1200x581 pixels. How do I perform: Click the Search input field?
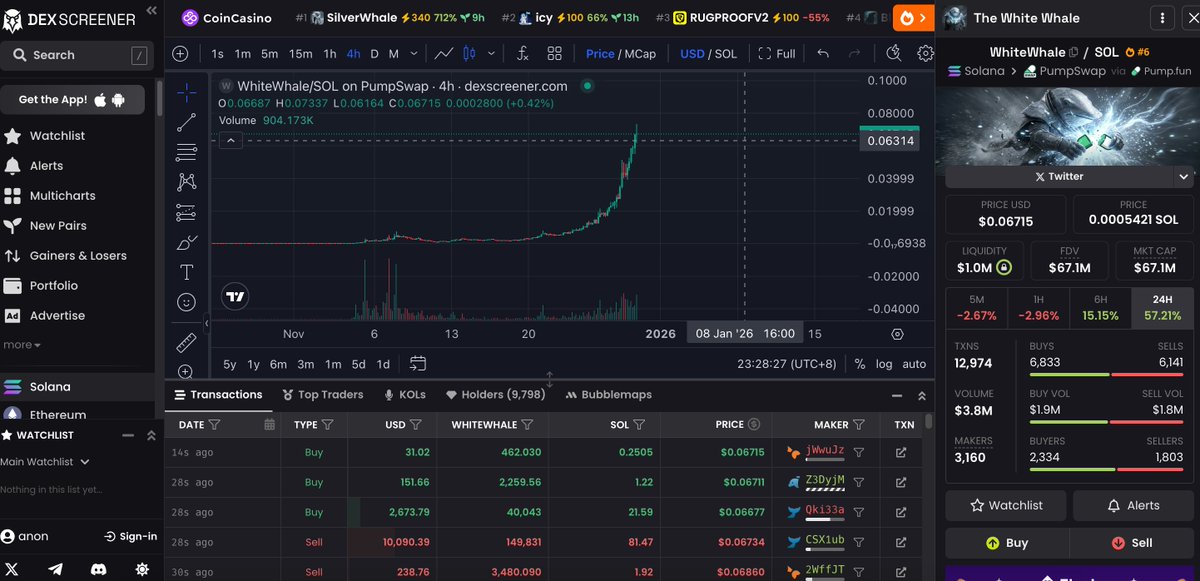[78, 56]
